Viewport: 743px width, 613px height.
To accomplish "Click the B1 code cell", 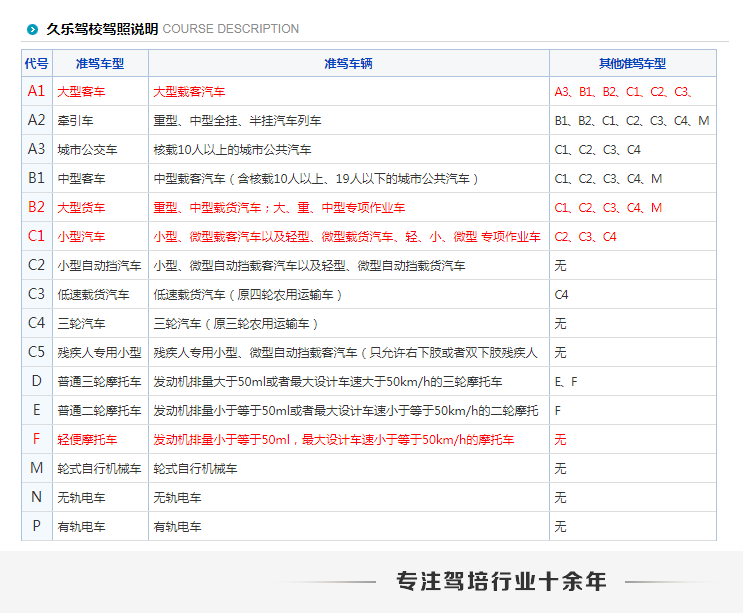I will tap(36, 178).
